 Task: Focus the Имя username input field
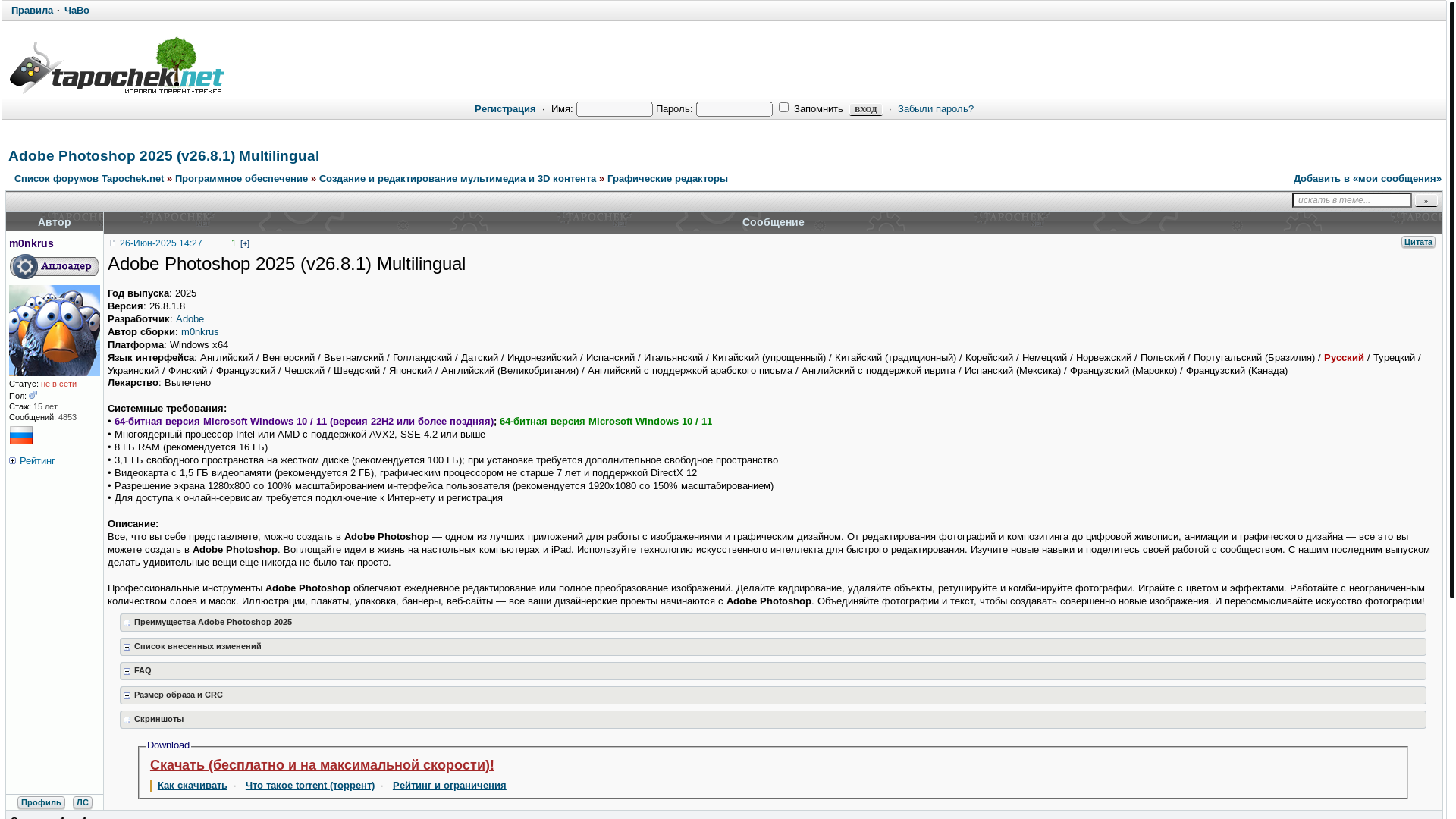(x=614, y=109)
